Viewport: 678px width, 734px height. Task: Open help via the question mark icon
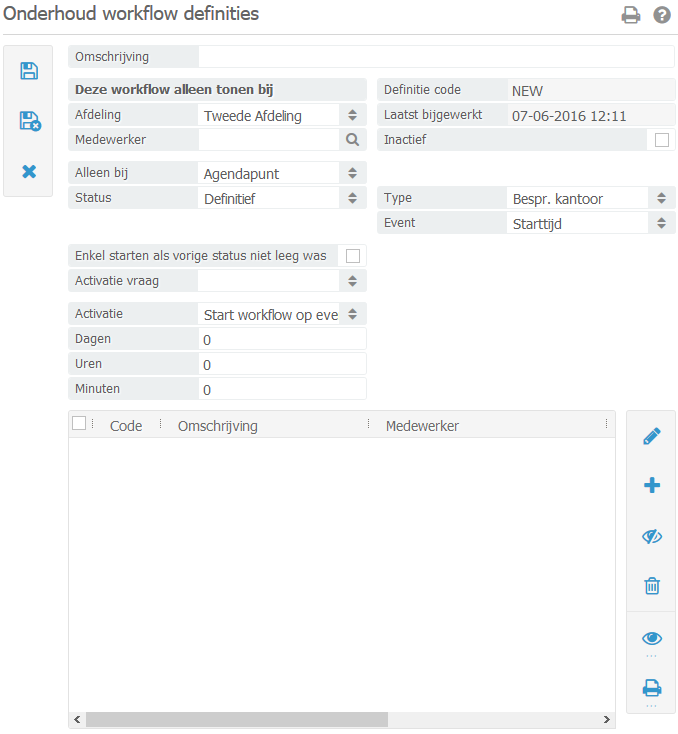pos(661,15)
